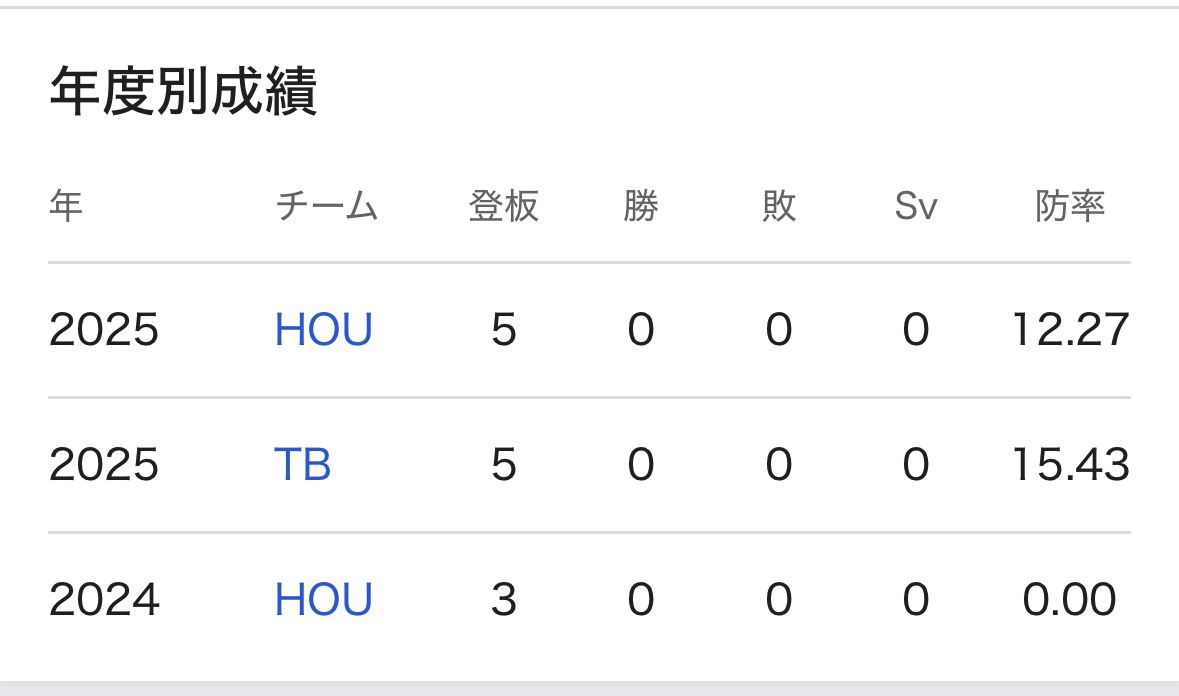Open the HOU team link for 2025
The image size is (1179, 696).
pos(323,330)
